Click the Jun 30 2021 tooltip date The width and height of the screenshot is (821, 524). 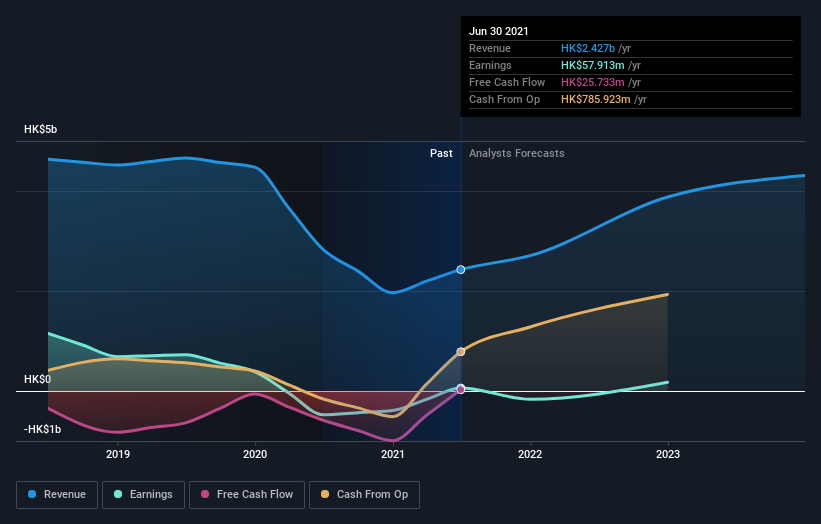coord(498,31)
